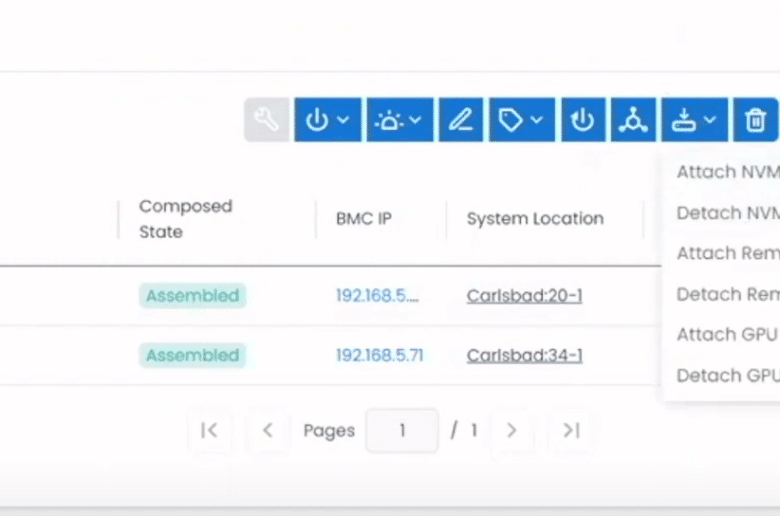This screenshot has height=516, width=780.
Task: Click the grey wrench maintenance icon
Action: 267,120
